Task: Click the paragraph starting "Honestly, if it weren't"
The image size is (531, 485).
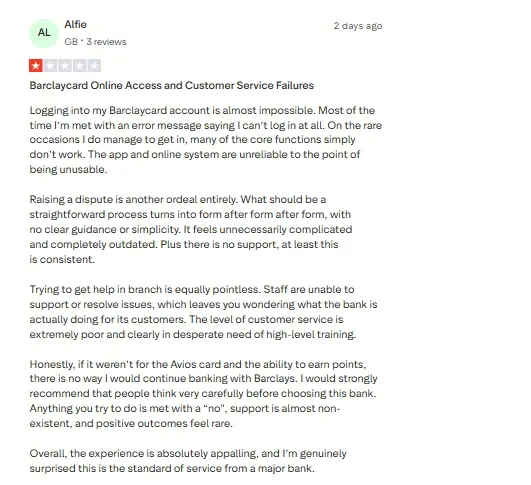Action: (x=203, y=394)
